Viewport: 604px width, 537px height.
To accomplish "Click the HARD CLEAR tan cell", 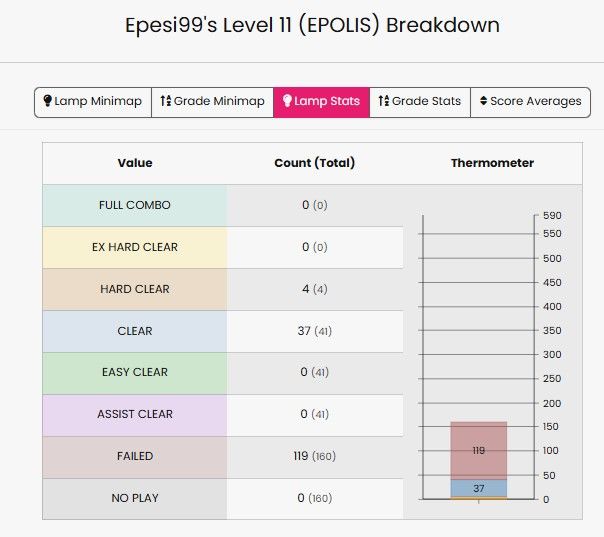I will tap(135, 289).
